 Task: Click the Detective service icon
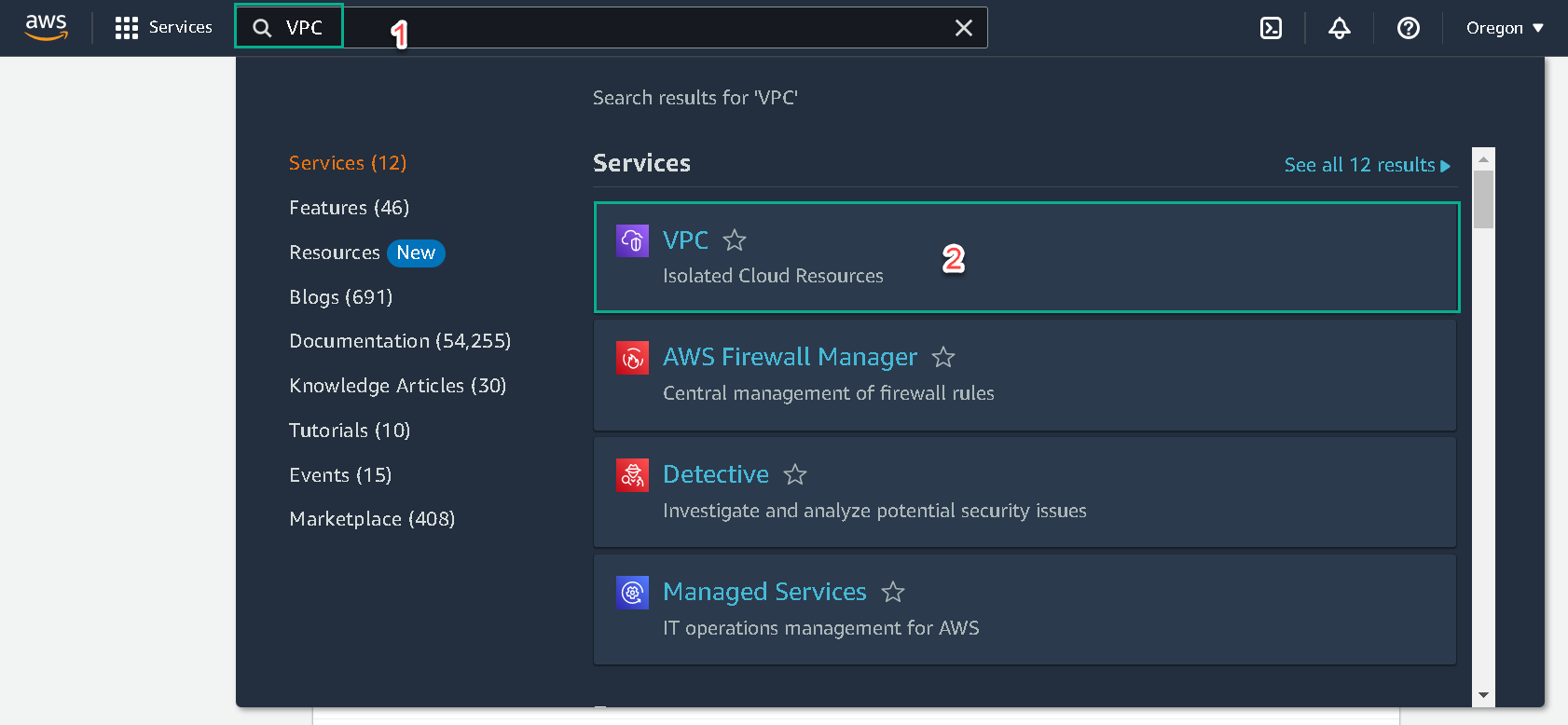click(x=632, y=475)
